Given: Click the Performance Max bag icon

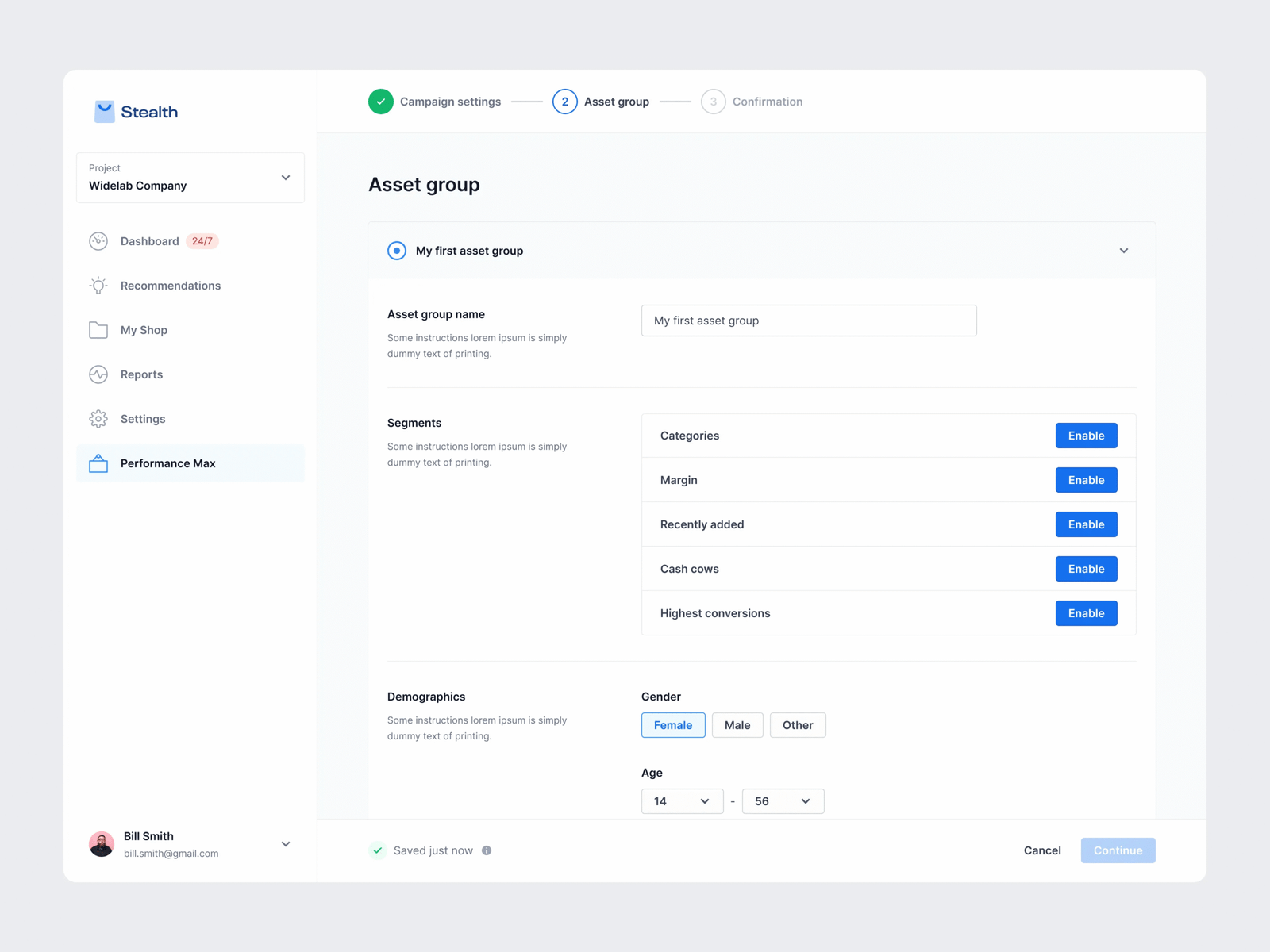Looking at the screenshot, I should click(x=98, y=463).
